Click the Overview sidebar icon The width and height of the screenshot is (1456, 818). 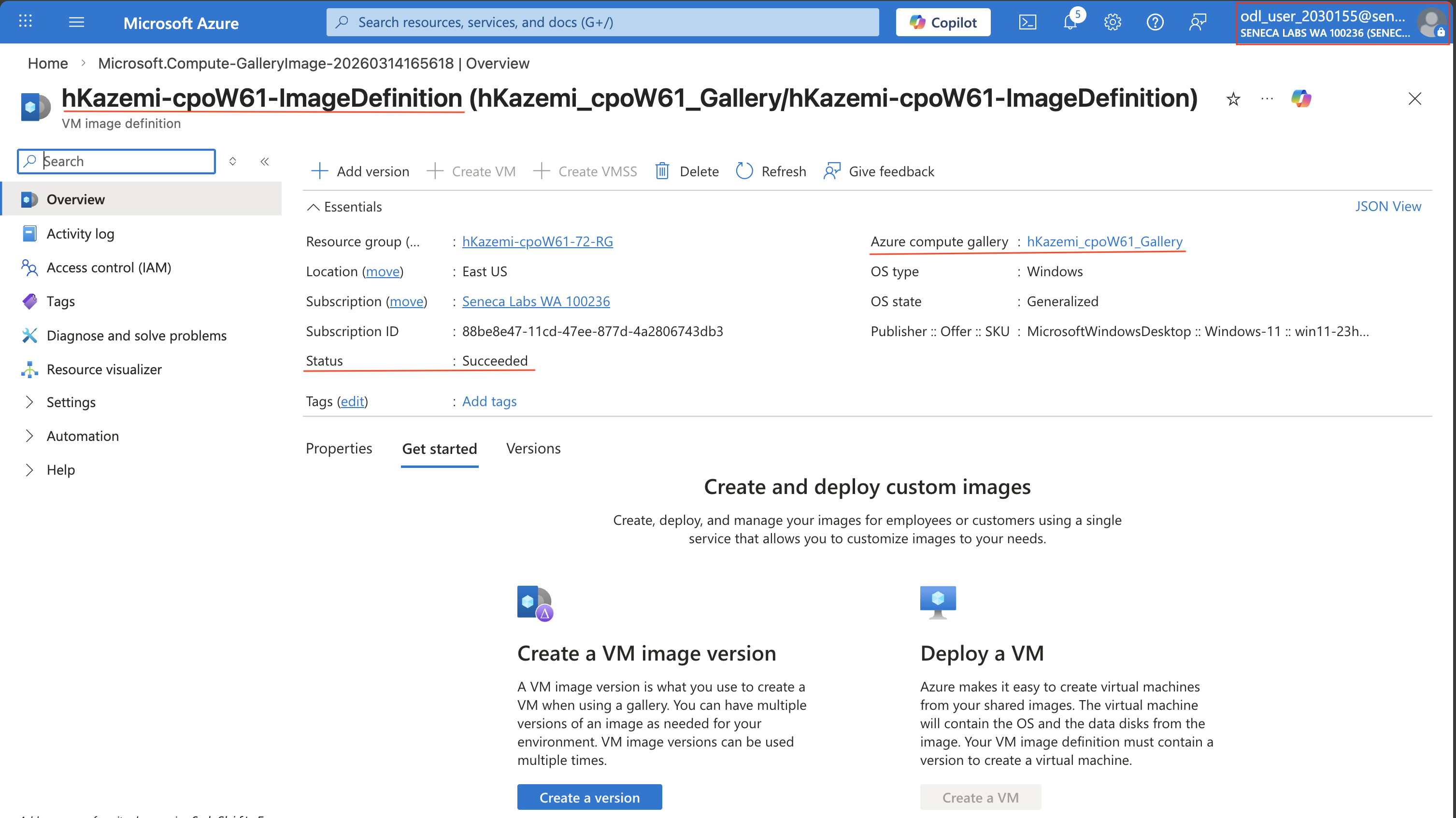tap(29, 199)
